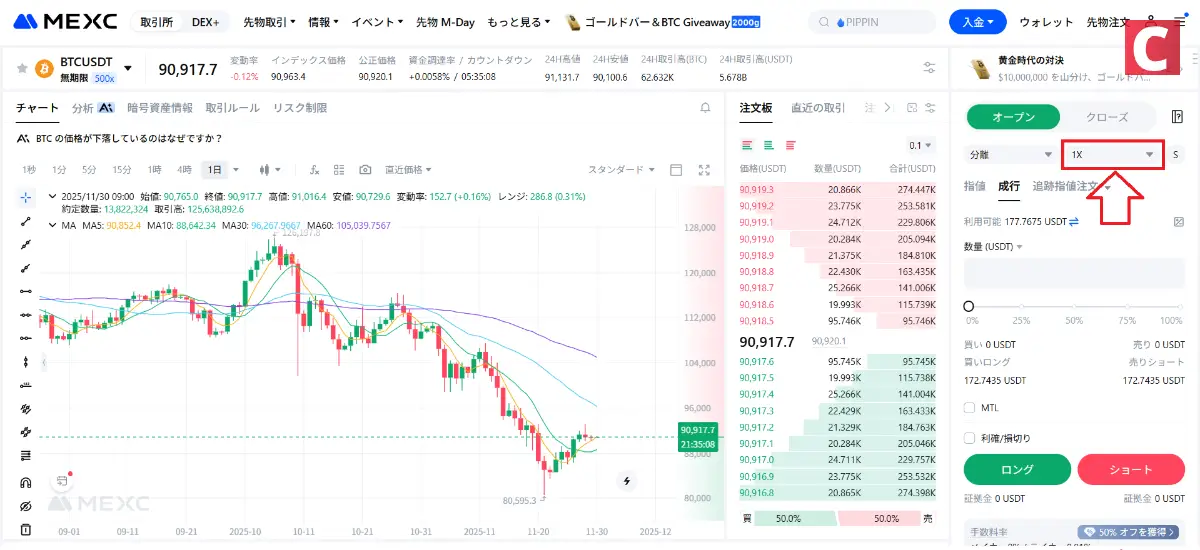This screenshot has width=1200, height=550.
Task: Open the futures tutorial guide icon
Action: click(1175, 117)
